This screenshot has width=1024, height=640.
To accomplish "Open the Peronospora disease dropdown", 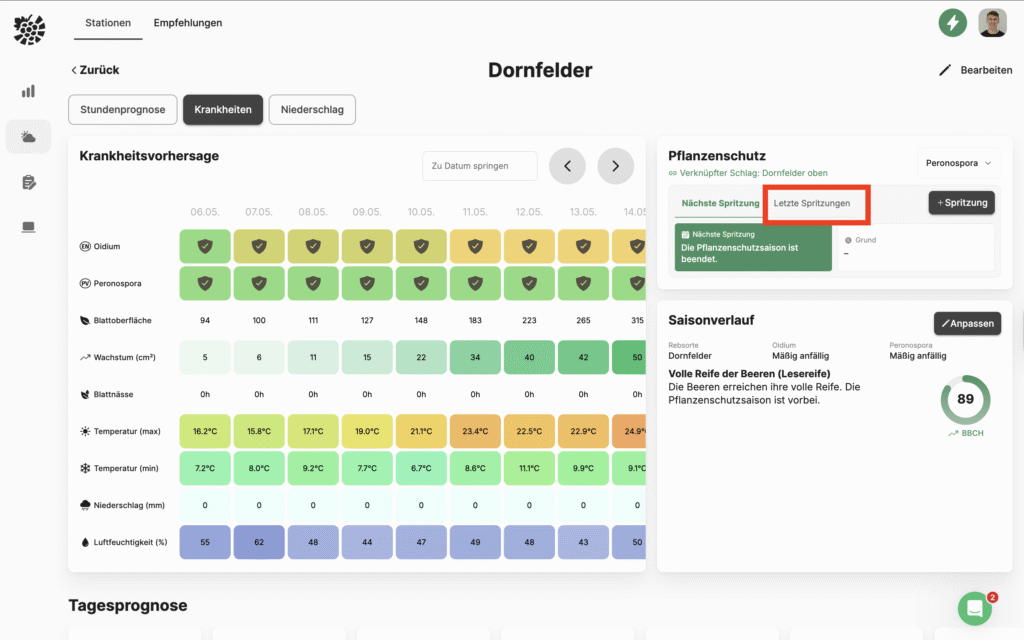I will (x=958, y=163).
